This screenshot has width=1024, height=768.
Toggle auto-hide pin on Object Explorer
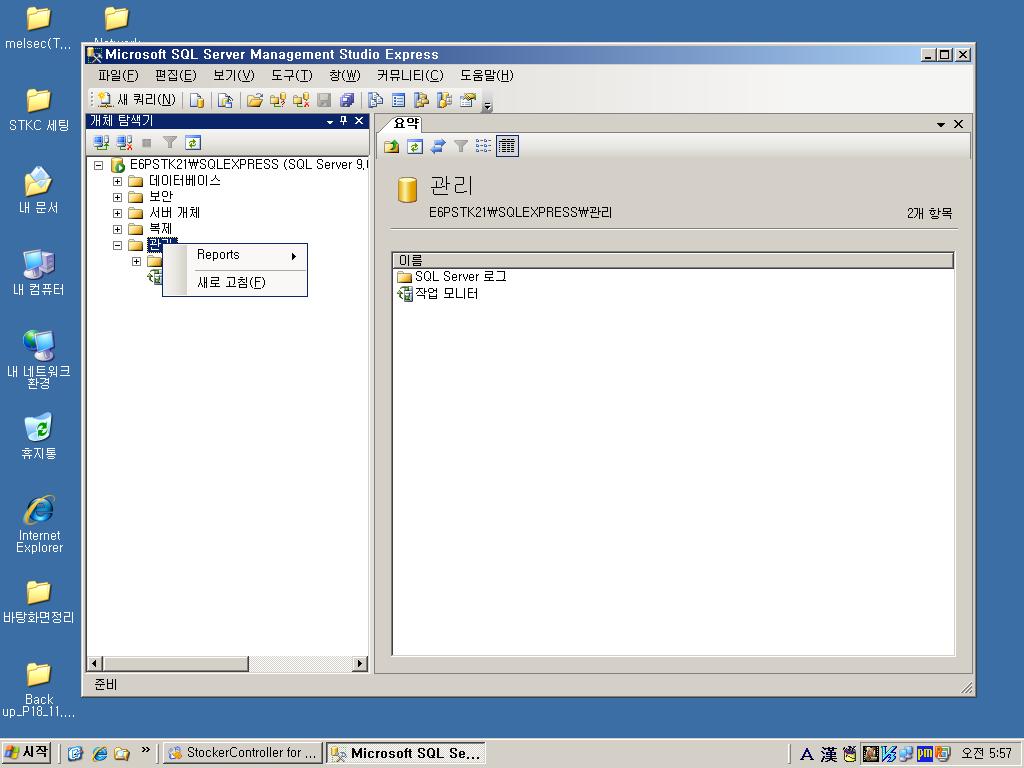pos(344,121)
